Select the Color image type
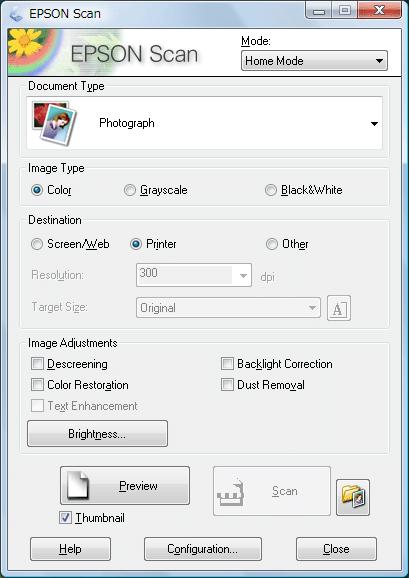 37,190
